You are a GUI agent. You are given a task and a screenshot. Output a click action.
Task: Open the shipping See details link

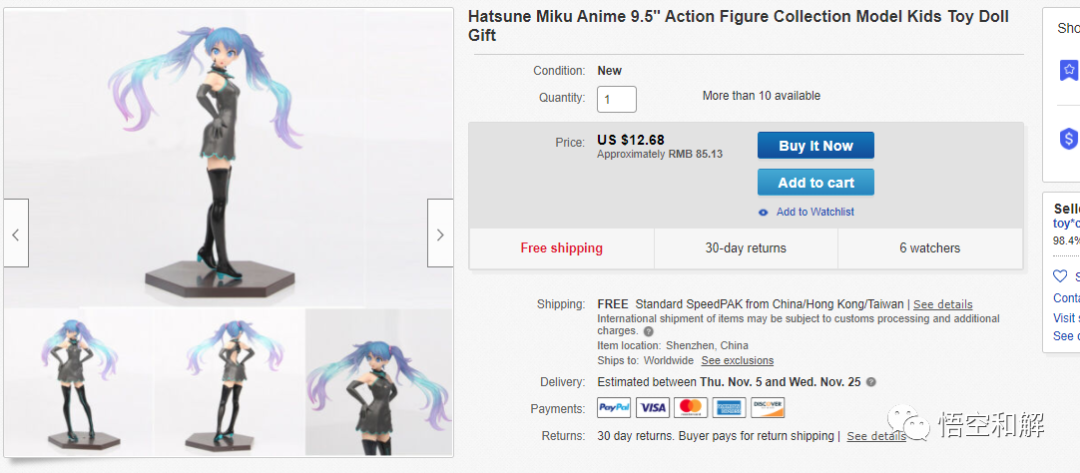pos(942,304)
